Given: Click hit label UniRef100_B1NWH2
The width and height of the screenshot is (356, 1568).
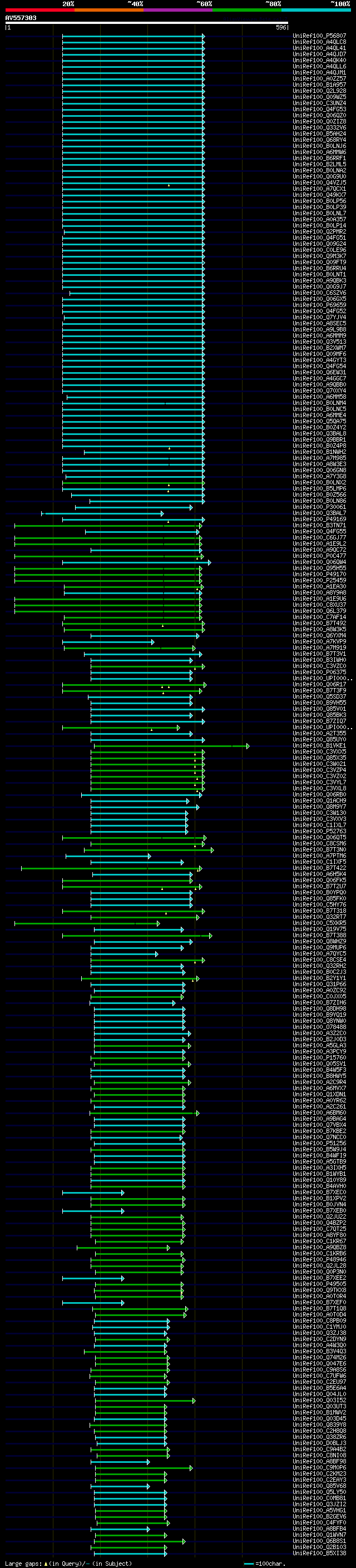Looking at the screenshot, I should tap(319, 452).
